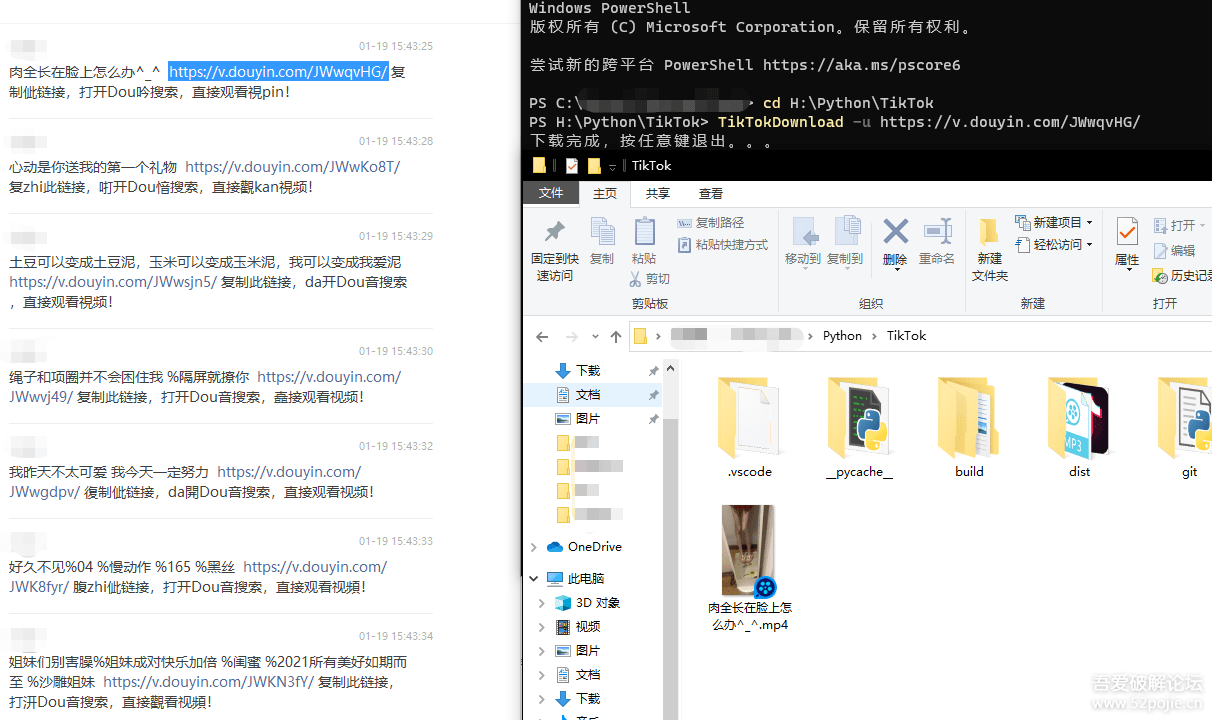This screenshot has width=1212, height=720.
Task: Click Copy path (复制路径) in ribbon
Action: (711, 223)
